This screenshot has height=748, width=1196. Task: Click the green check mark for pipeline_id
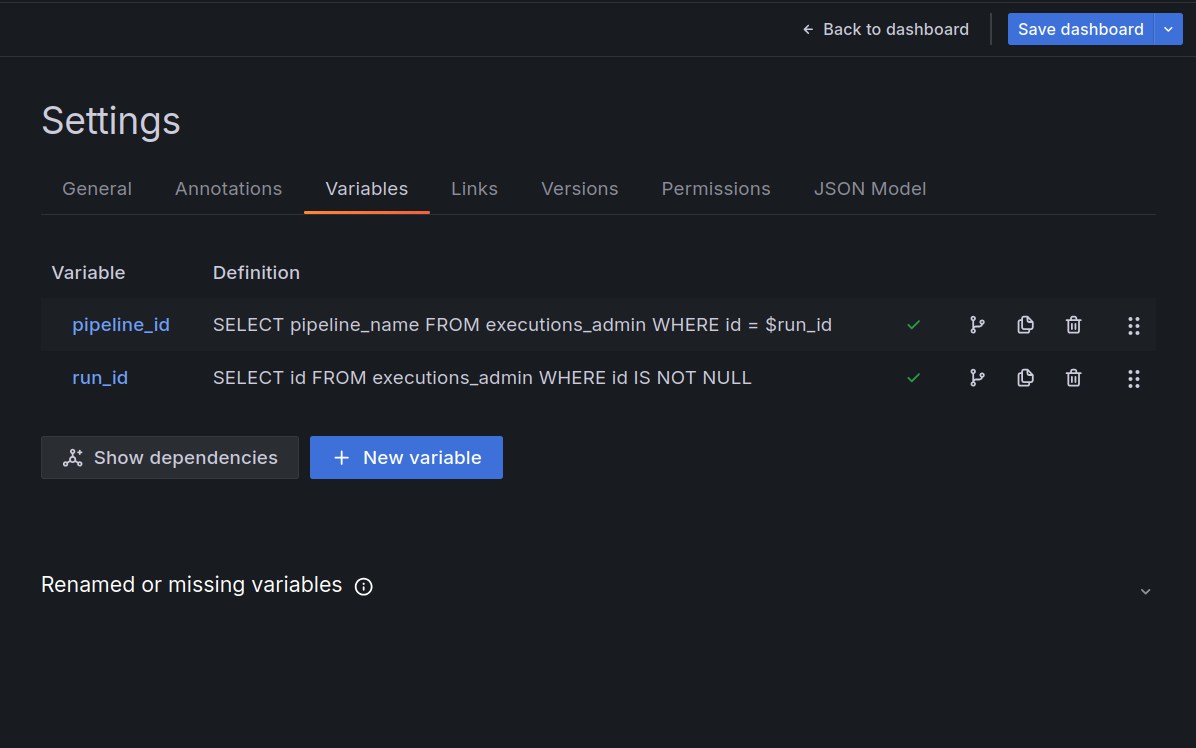pos(913,326)
